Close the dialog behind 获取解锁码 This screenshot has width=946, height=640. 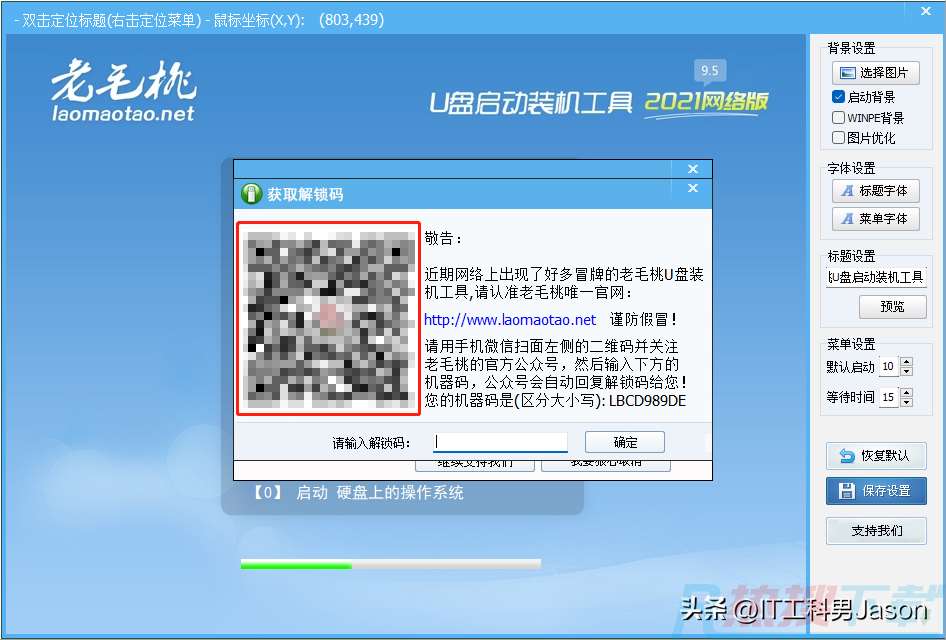[693, 169]
